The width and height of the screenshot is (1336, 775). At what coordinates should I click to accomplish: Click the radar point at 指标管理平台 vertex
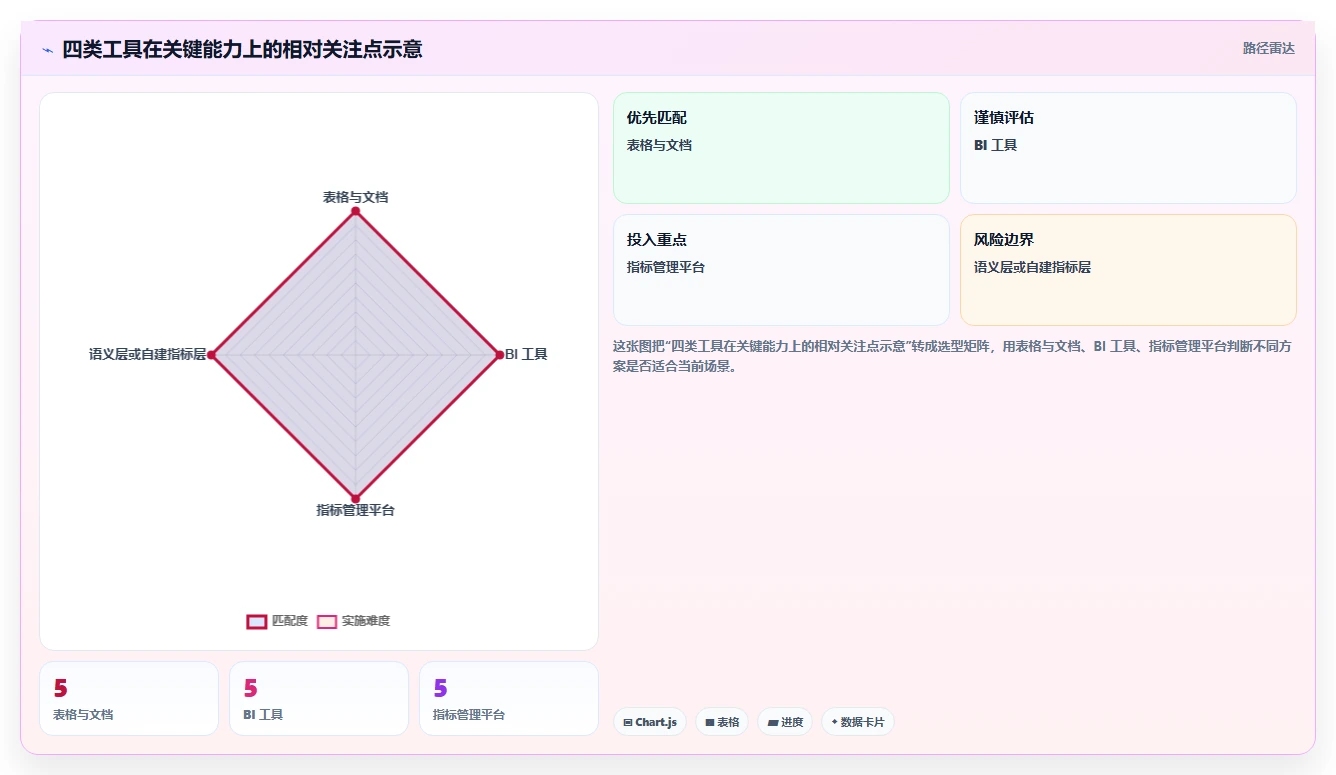tap(355, 498)
